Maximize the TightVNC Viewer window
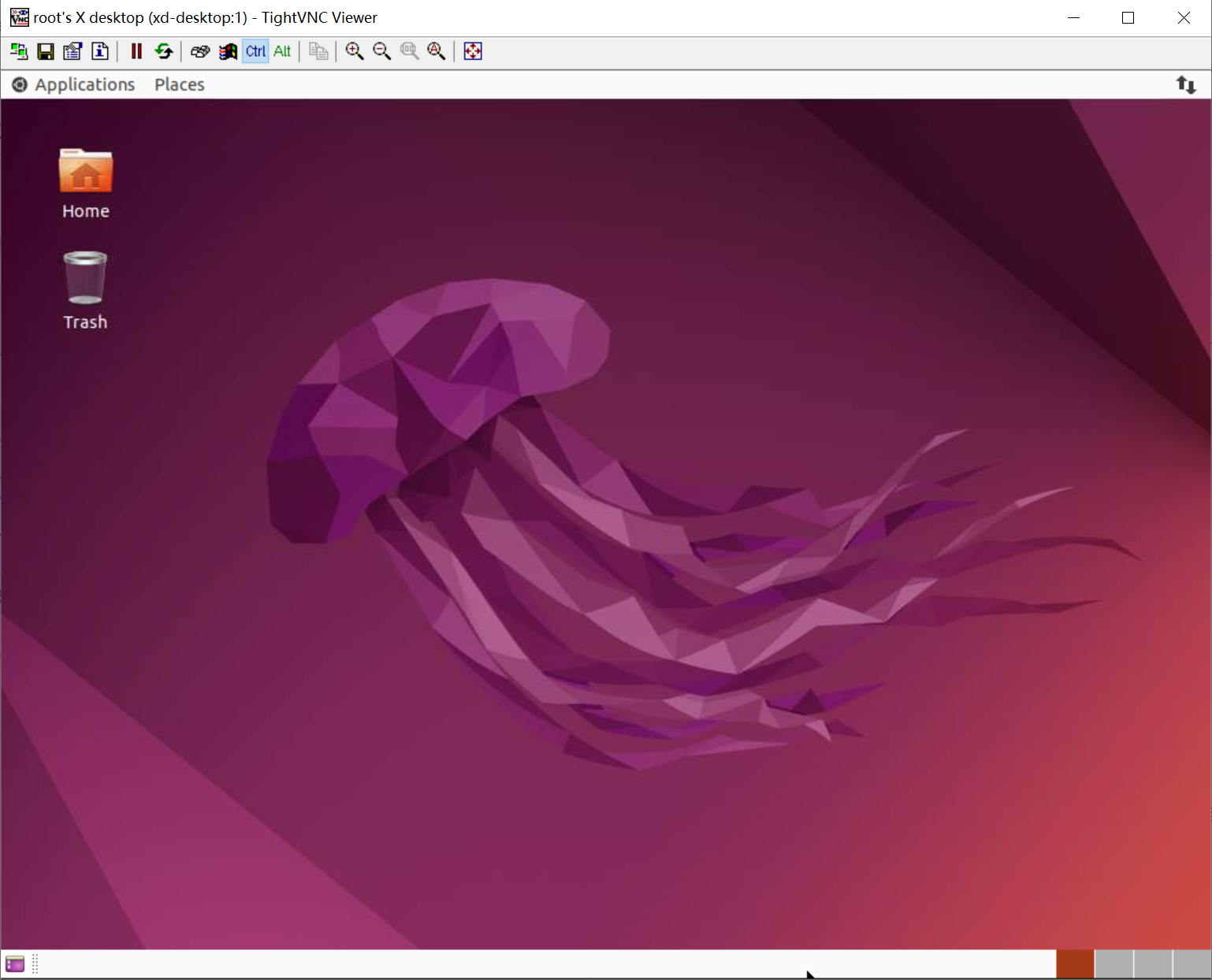 coord(1128,17)
